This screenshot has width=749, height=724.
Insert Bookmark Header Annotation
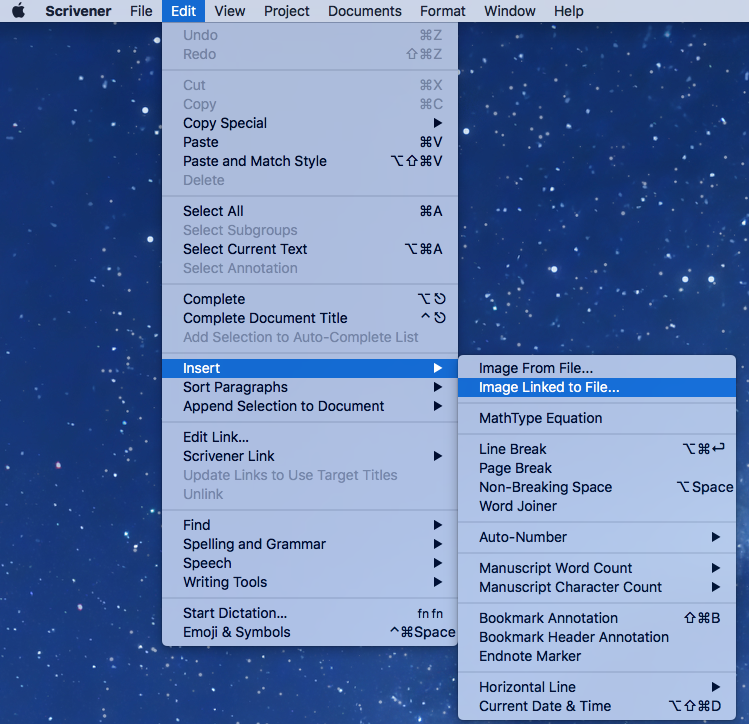597,637
